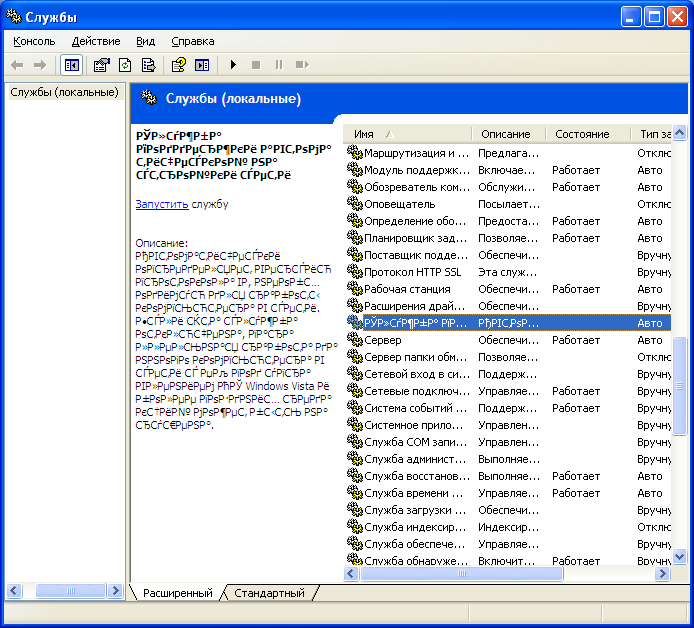Viewport: 694px width, 628px height.
Task: Click the tree pane horizontal scrollbar thumb
Action: [x=70, y=590]
